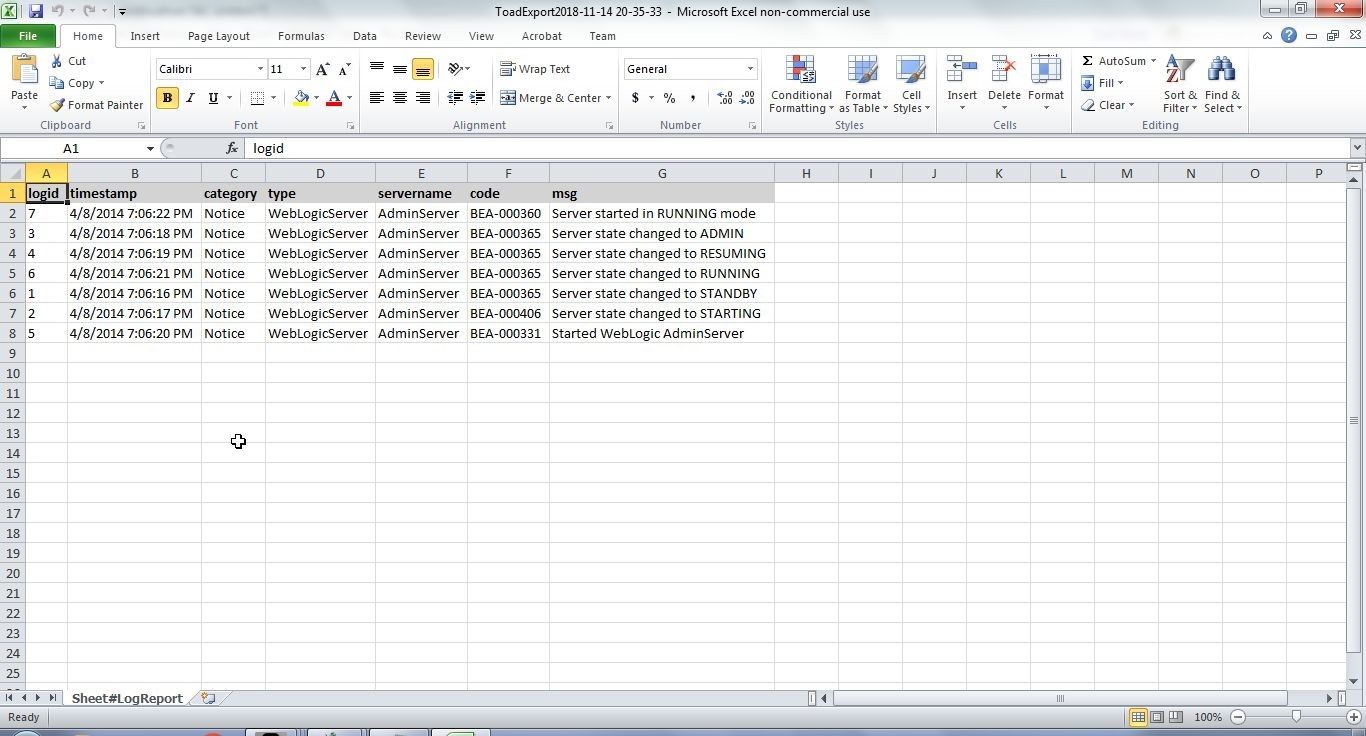
Task: Open the Clear dropdown
Action: pyautogui.click(x=1107, y=105)
